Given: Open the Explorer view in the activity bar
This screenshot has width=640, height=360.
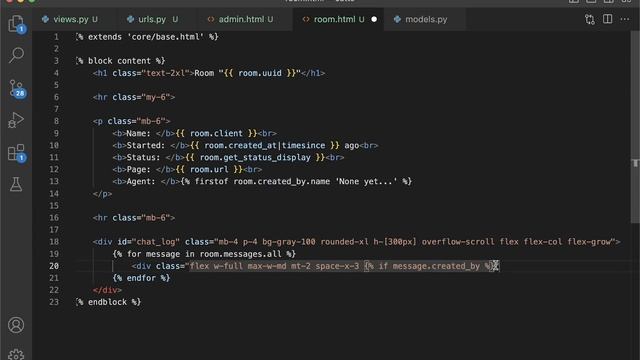Looking at the screenshot, I should click(16, 23).
